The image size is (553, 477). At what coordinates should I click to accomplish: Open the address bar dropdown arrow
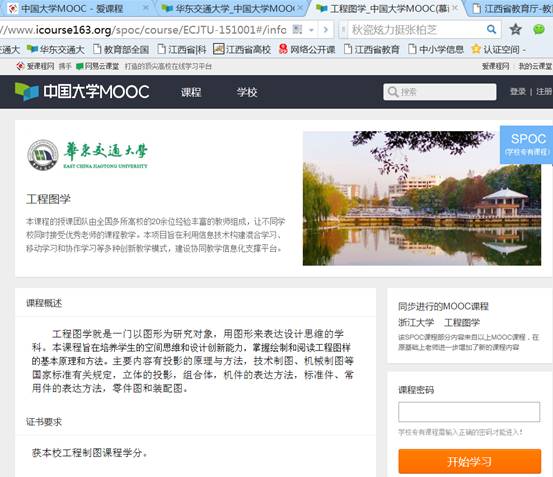click(311, 30)
